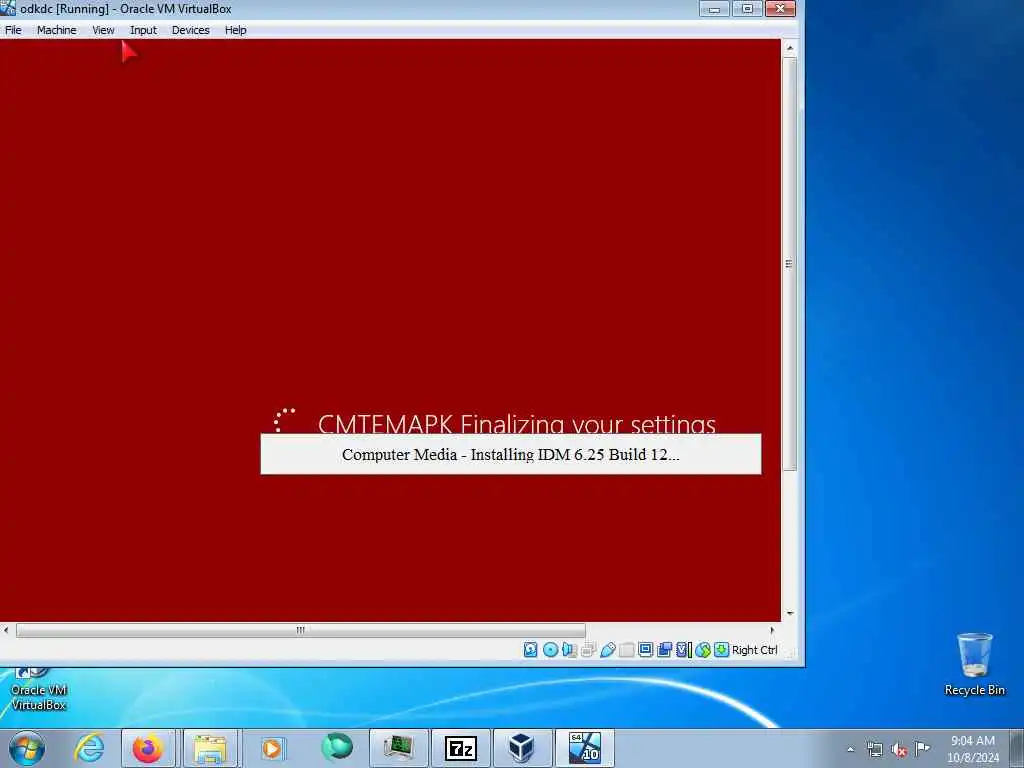Switch to VirtualBox Manager taskbar icon
Screen dimensions: 1024x768
point(522,748)
